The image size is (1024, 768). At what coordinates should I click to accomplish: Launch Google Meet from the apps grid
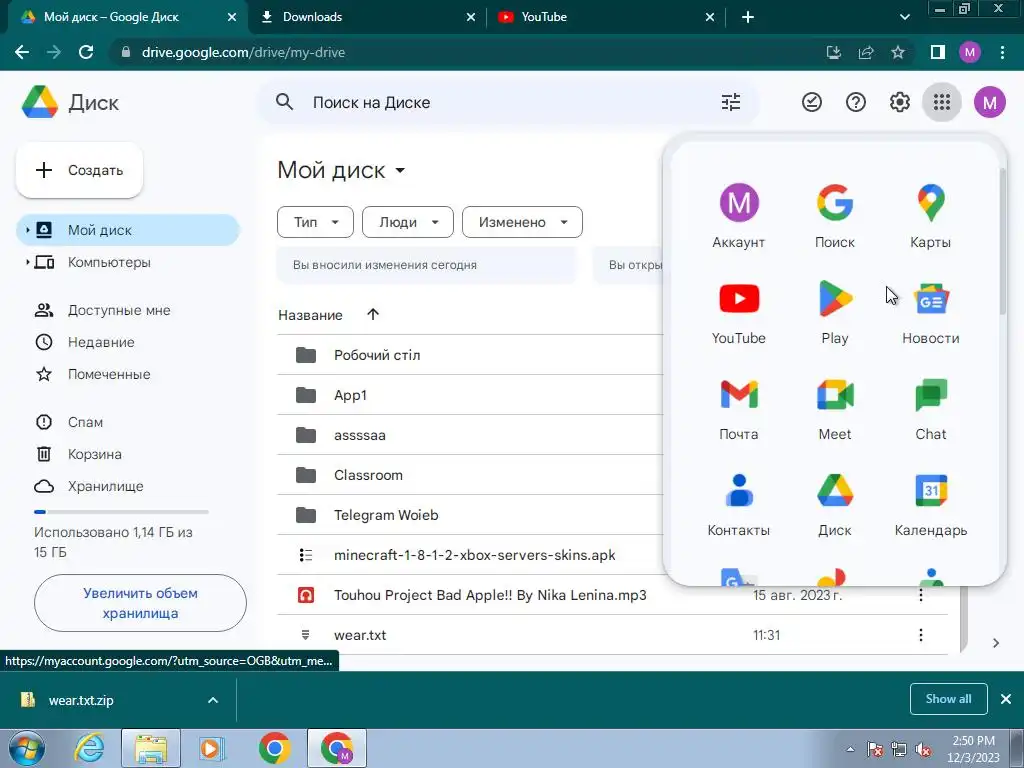coord(835,408)
